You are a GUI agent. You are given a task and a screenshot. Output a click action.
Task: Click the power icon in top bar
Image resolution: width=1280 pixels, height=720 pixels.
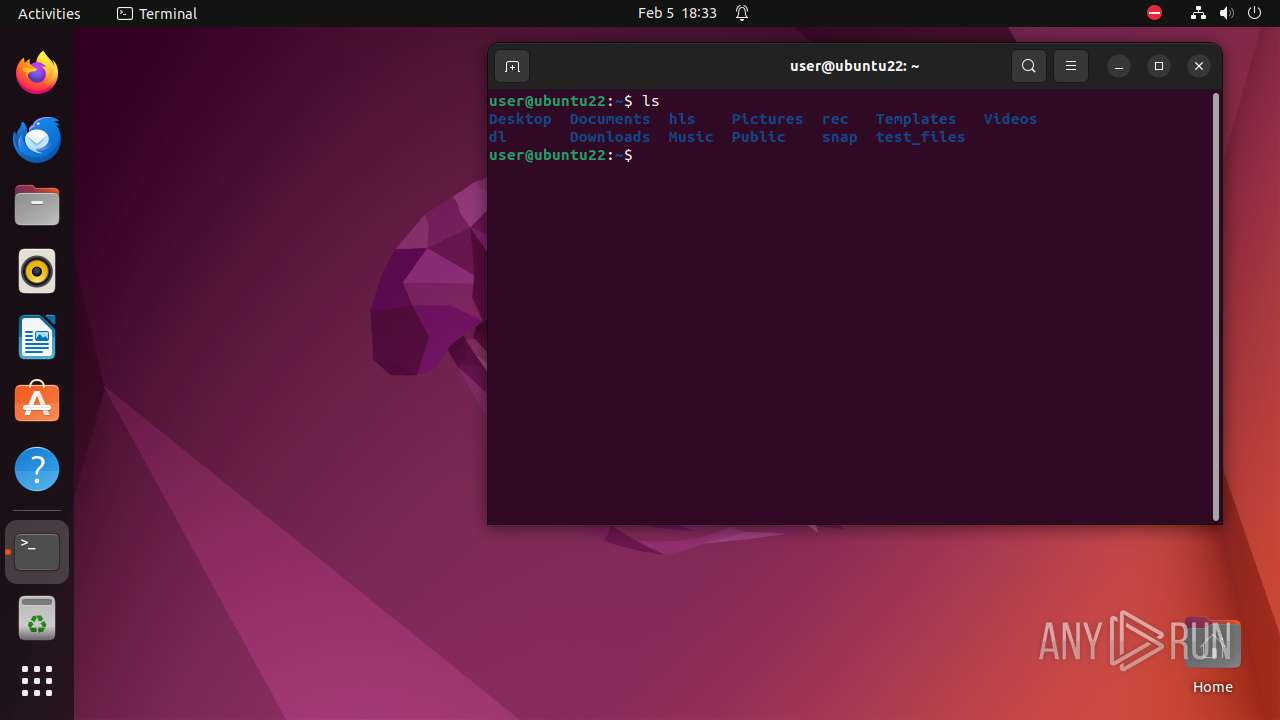point(1255,13)
